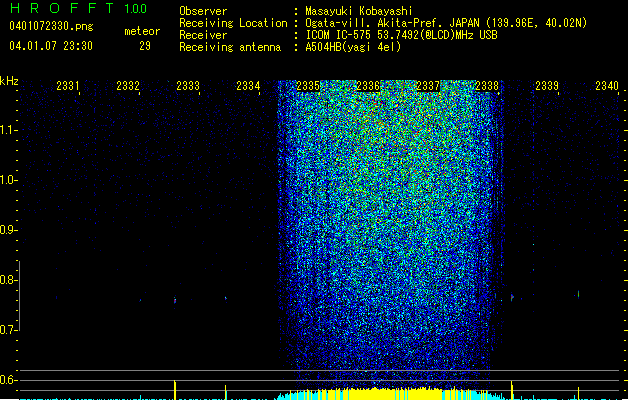Click the timestamp 04.01.07 23:30

(51, 46)
